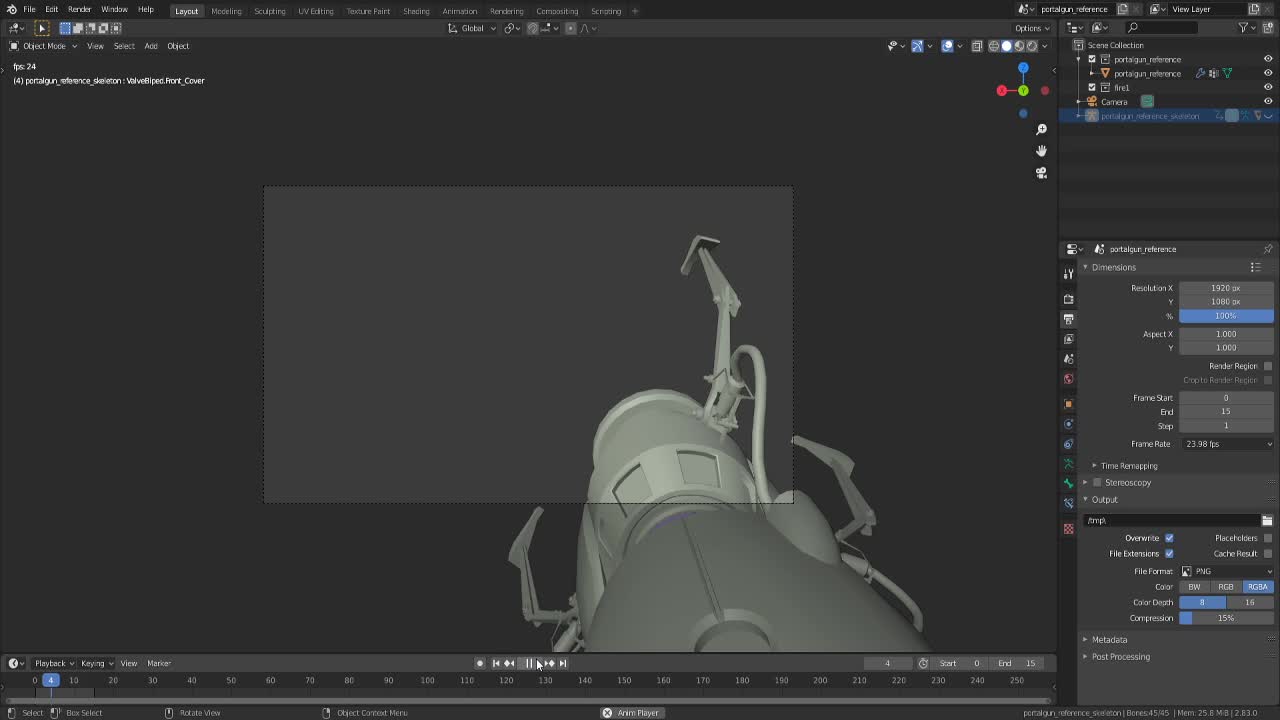
Task: Open the Global transform orientation dropdown
Action: [473, 28]
